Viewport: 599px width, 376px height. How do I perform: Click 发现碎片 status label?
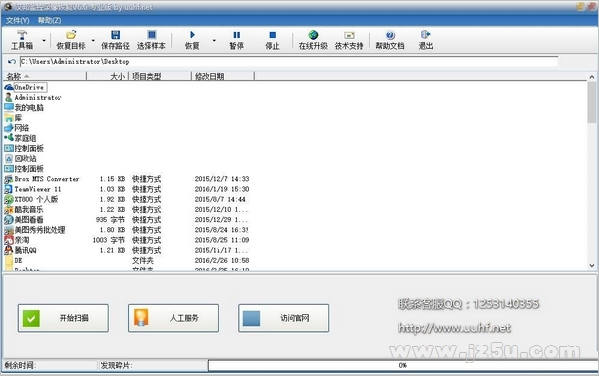pyautogui.click(x=116, y=365)
